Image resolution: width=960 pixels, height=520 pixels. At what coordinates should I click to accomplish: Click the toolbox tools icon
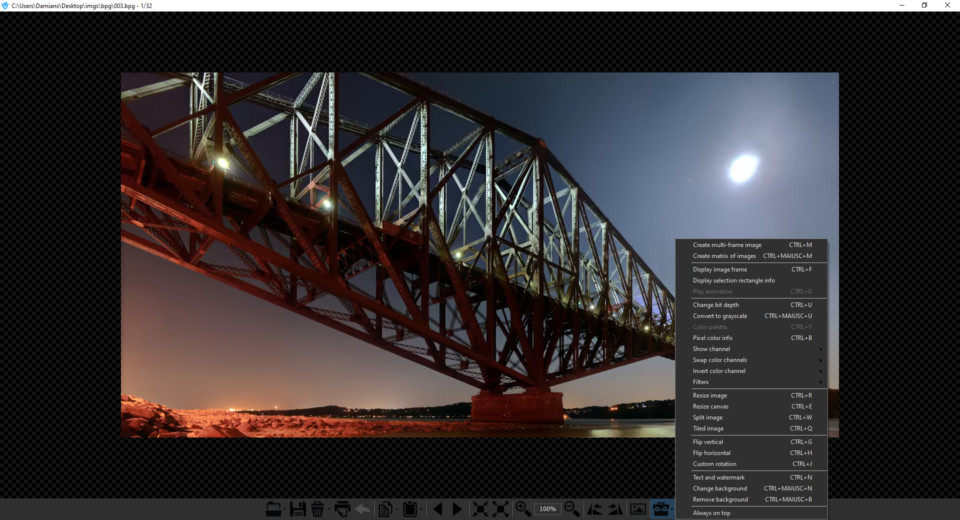[661, 509]
